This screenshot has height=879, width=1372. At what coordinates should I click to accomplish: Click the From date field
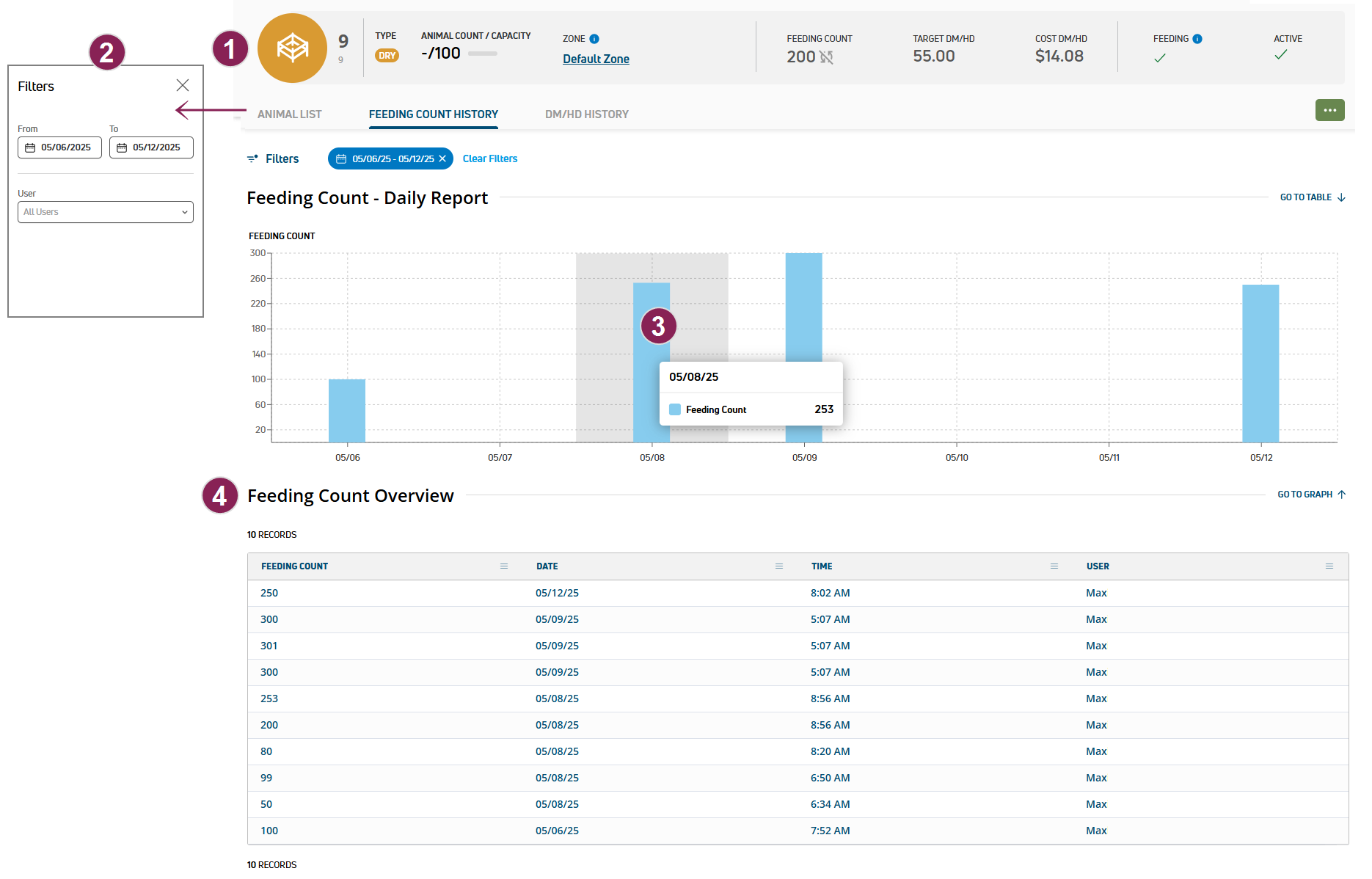point(59,147)
